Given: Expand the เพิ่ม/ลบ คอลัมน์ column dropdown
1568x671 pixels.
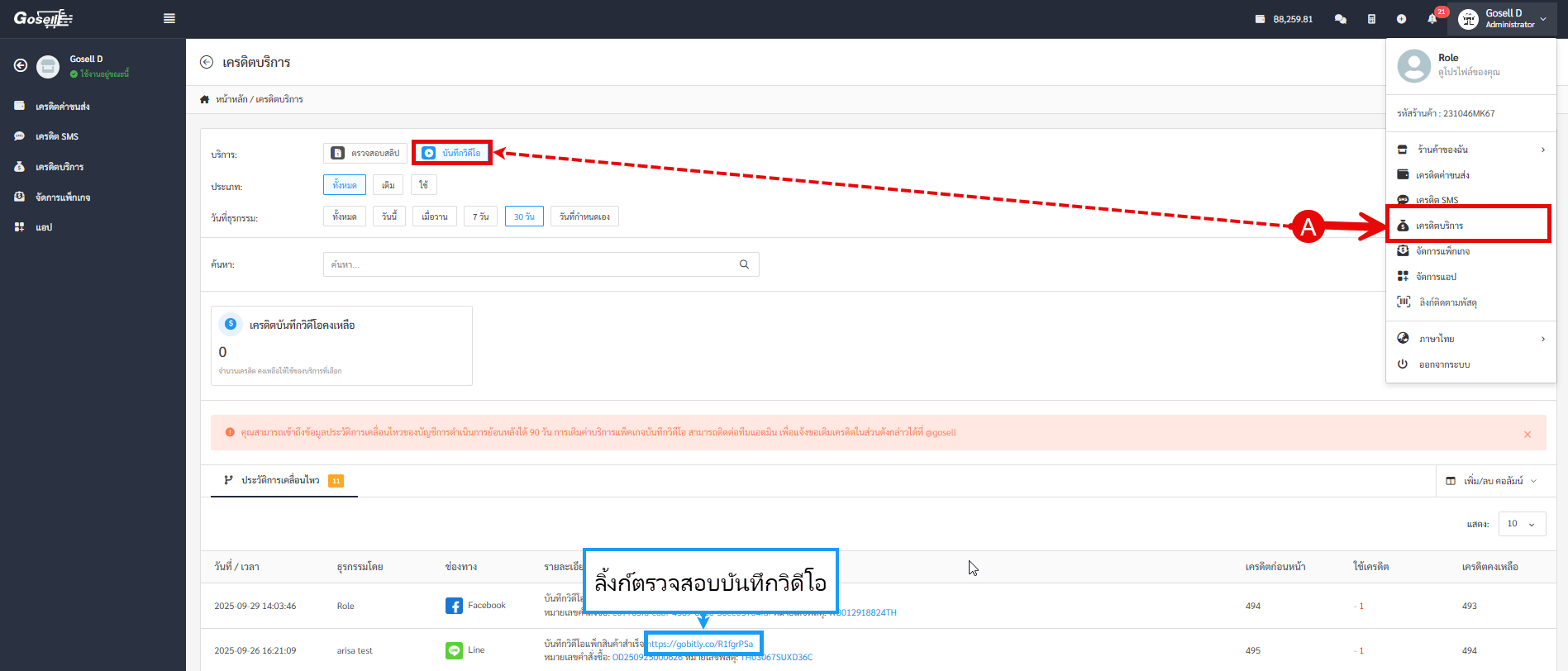Looking at the screenshot, I should point(1491,481).
